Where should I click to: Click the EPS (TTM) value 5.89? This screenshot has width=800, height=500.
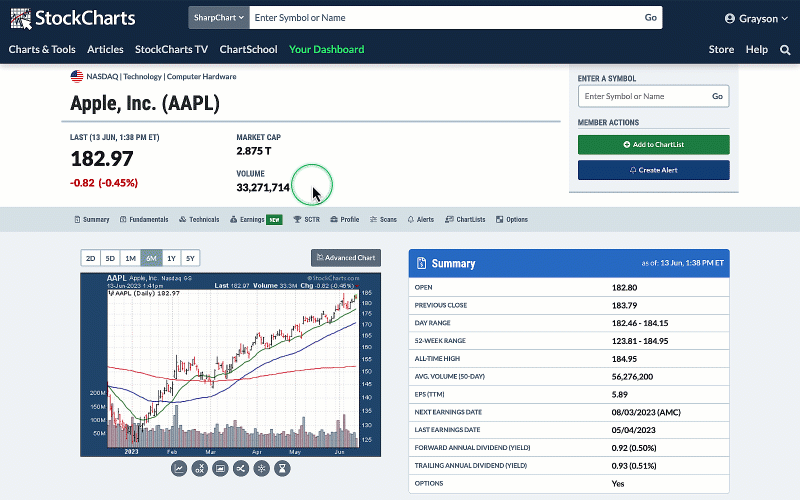[x=619, y=394]
